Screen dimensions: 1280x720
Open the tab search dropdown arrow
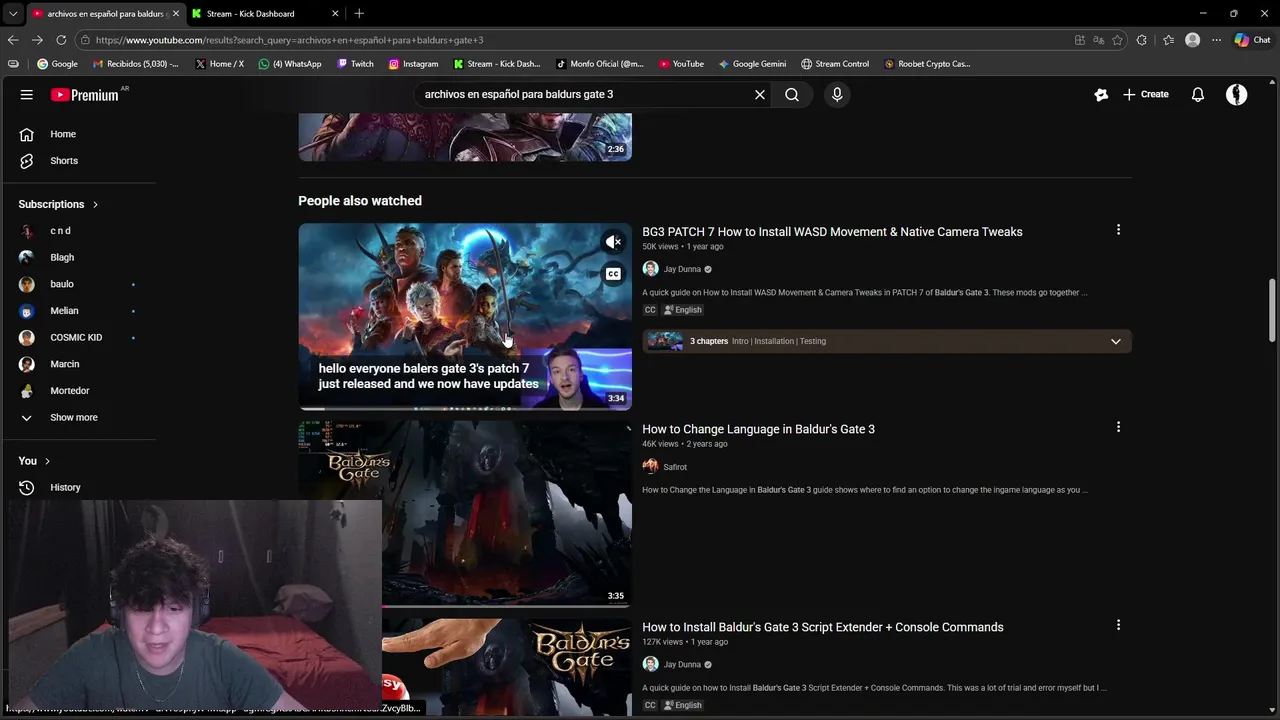point(13,14)
